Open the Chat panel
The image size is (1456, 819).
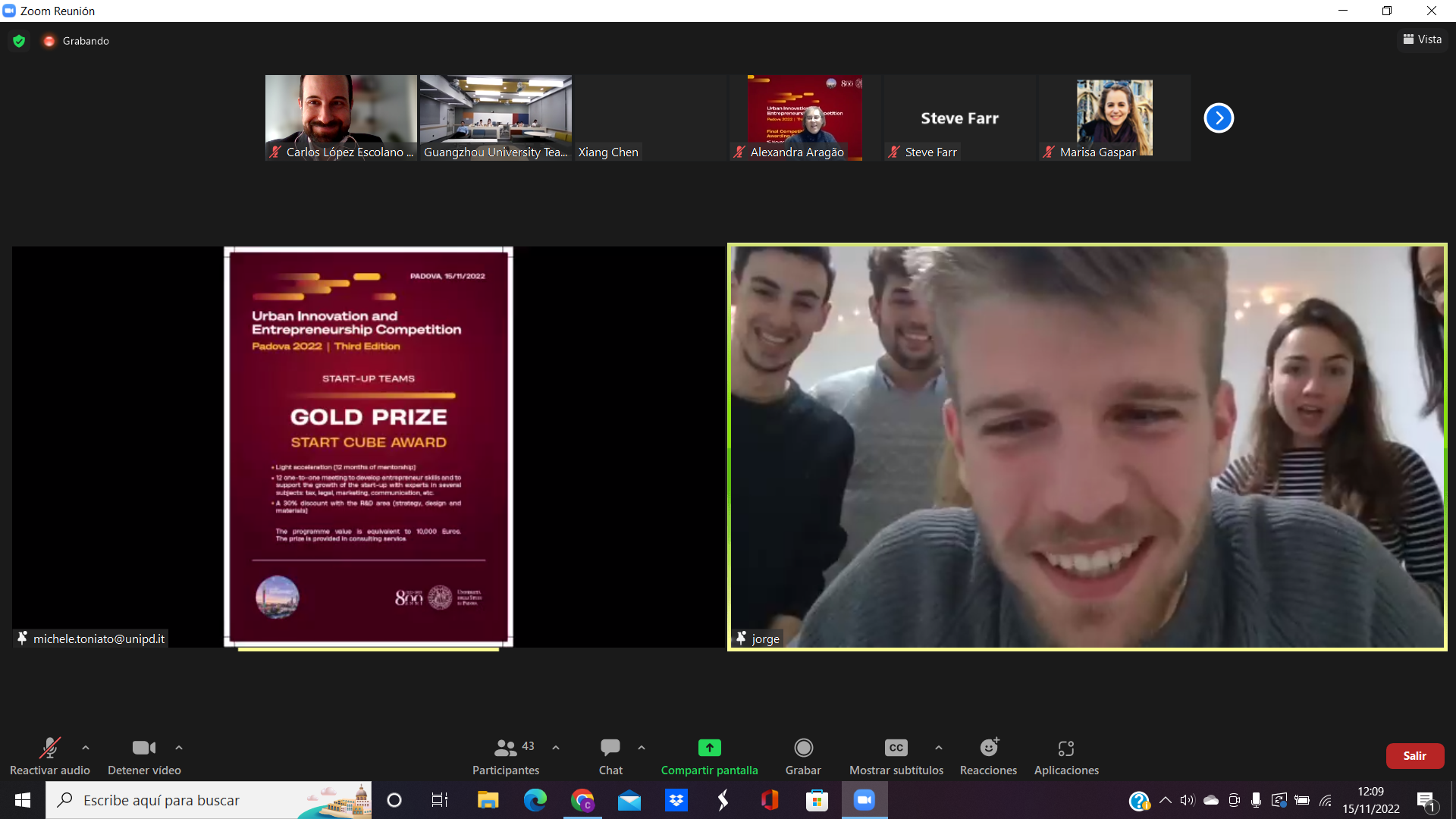610,756
